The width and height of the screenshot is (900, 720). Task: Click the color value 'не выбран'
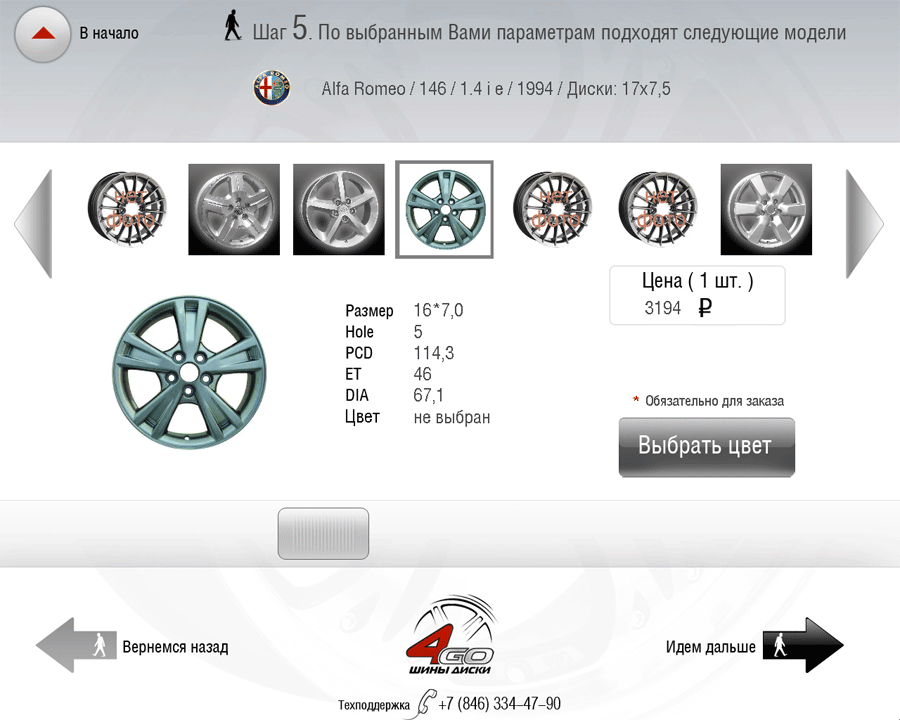pyautogui.click(x=452, y=417)
